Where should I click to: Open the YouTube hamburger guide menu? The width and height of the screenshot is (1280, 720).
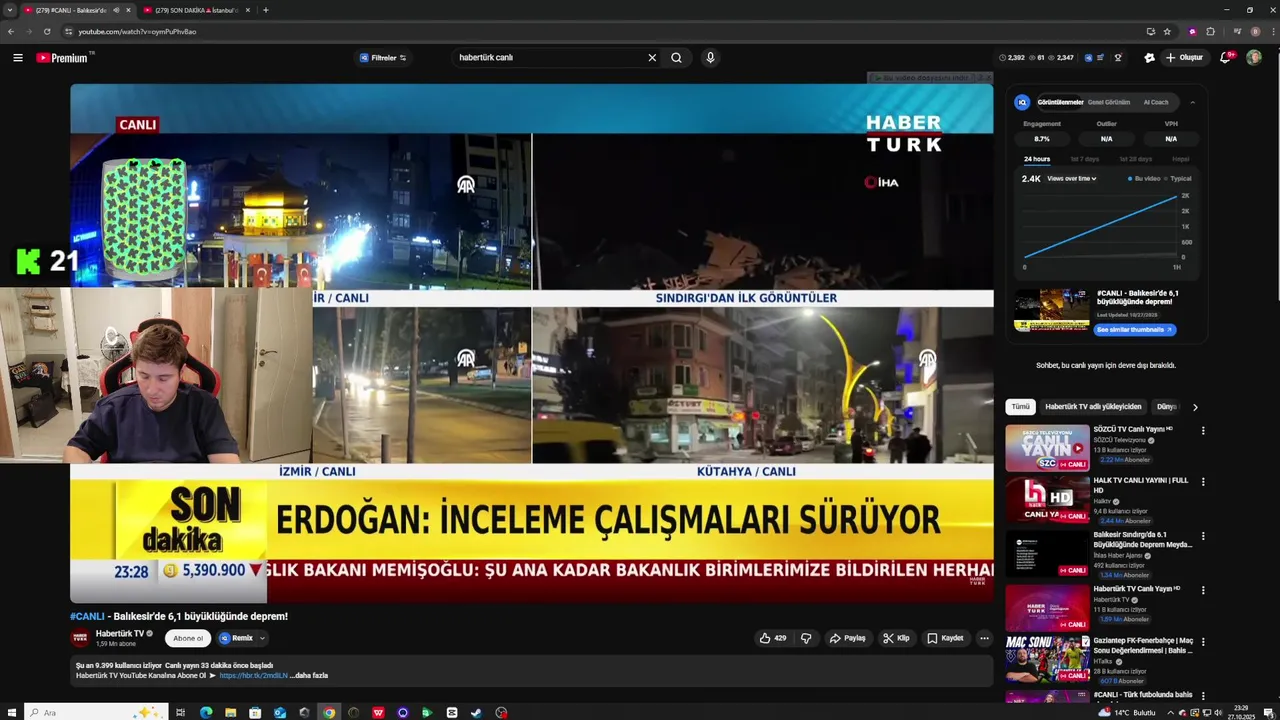pos(17,58)
